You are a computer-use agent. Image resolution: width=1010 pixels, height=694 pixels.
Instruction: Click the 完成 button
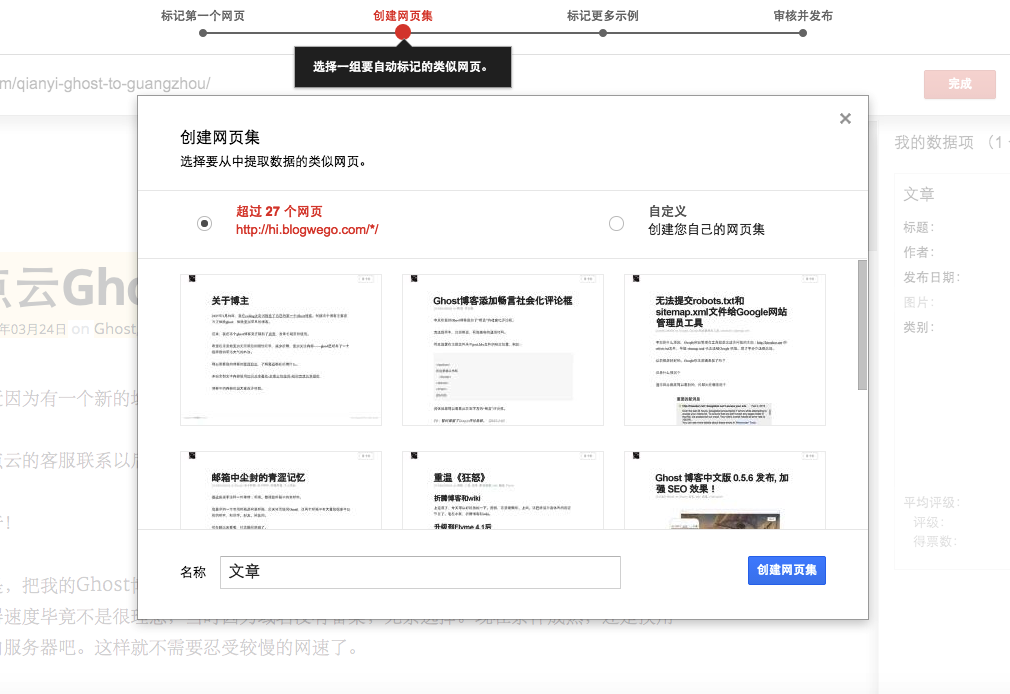tap(960, 84)
